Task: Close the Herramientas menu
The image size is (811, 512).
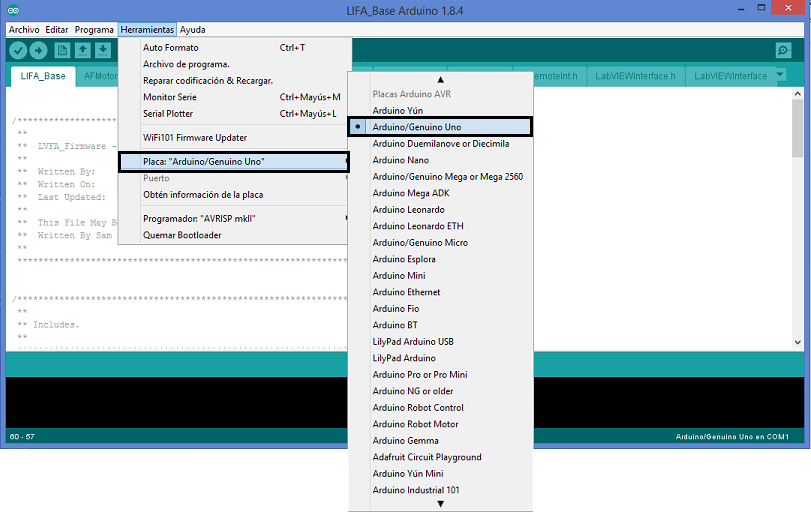Action: tap(147, 29)
